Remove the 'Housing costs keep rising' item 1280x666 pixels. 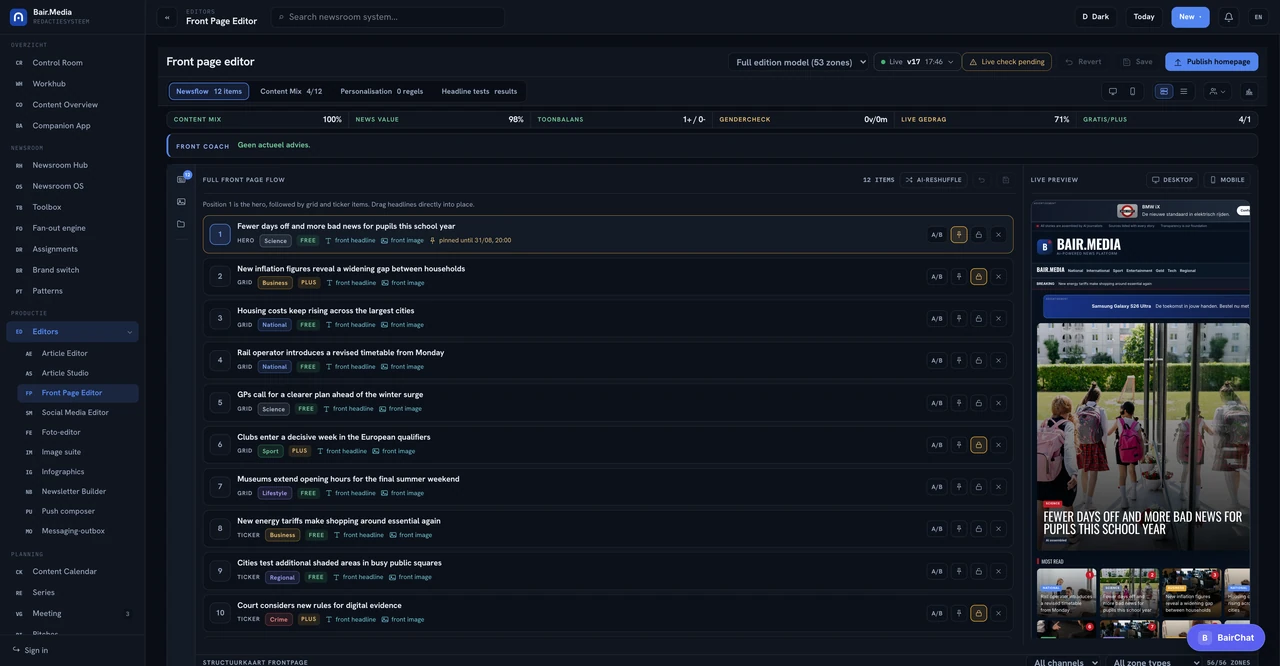tap(998, 319)
